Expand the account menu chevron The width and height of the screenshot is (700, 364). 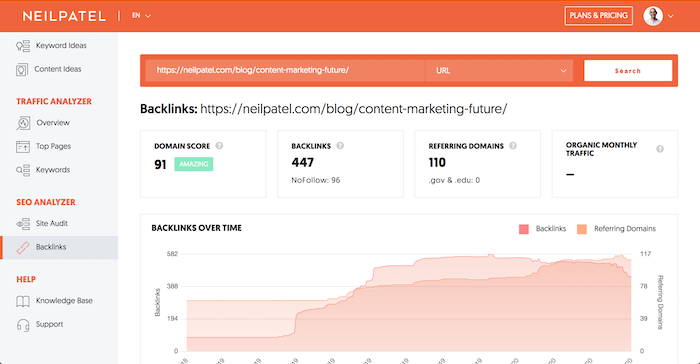click(671, 17)
